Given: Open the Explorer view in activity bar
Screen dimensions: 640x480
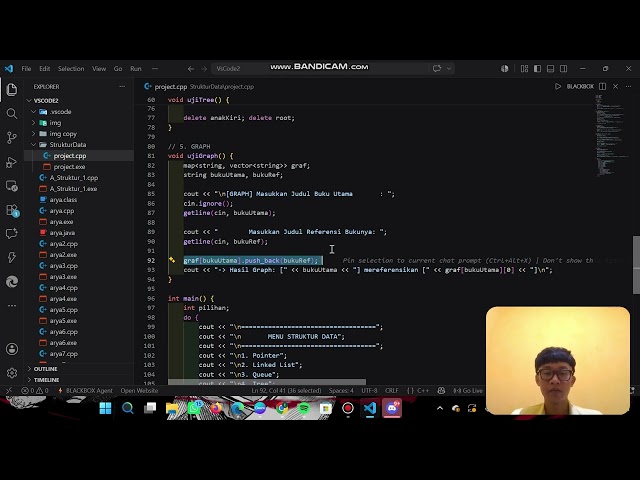Looking at the screenshot, I should [x=12, y=89].
